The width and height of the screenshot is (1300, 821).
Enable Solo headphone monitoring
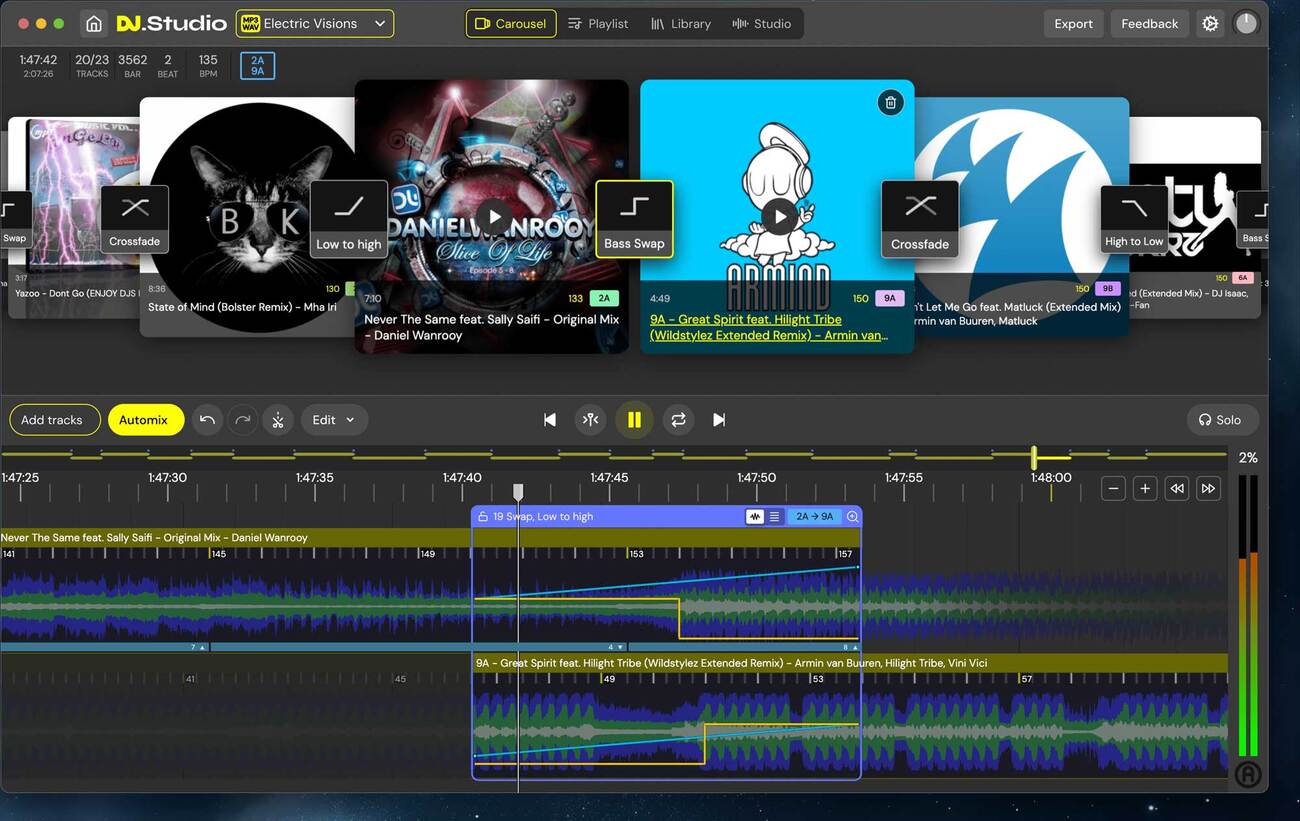(x=1222, y=420)
